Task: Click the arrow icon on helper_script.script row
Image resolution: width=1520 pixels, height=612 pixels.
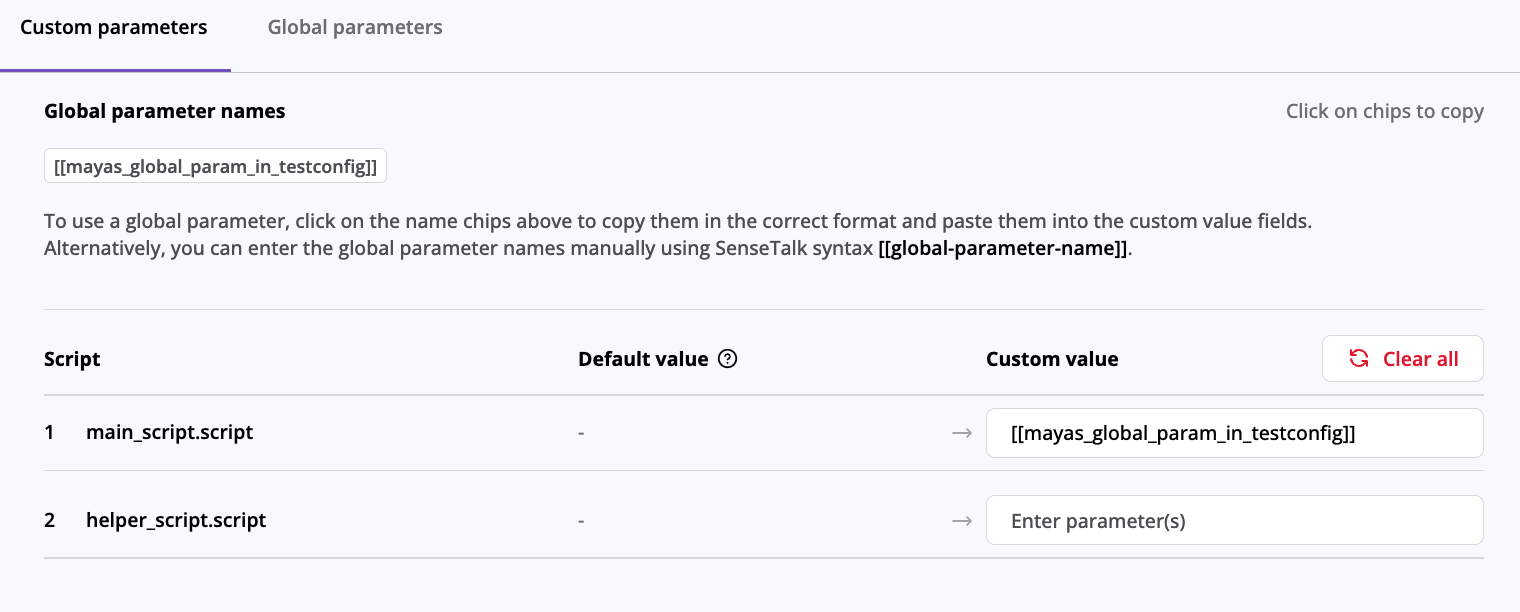Action: click(x=962, y=520)
